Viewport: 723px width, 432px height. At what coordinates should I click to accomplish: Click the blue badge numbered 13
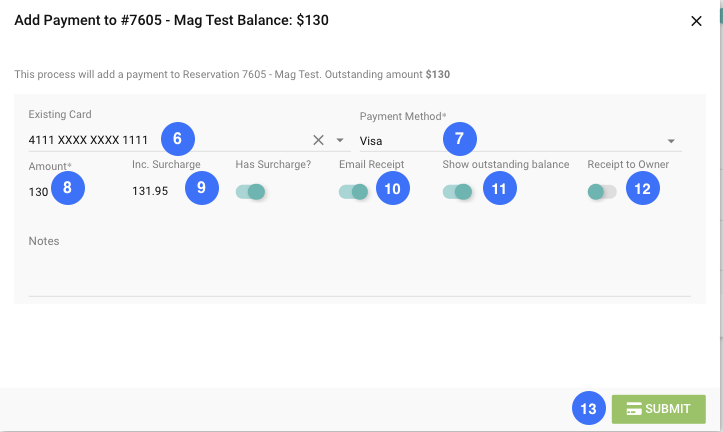tap(589, 409)
